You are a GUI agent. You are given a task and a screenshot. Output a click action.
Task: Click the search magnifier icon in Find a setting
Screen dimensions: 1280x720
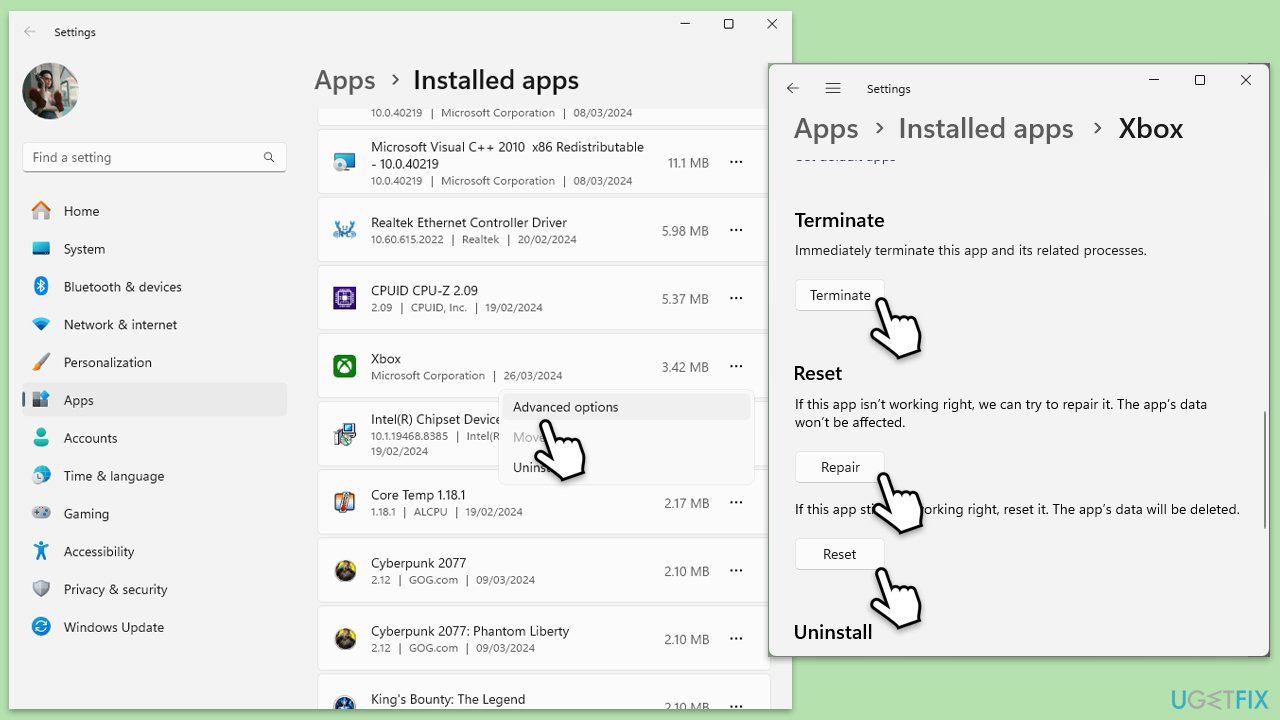tap(269, 157)
